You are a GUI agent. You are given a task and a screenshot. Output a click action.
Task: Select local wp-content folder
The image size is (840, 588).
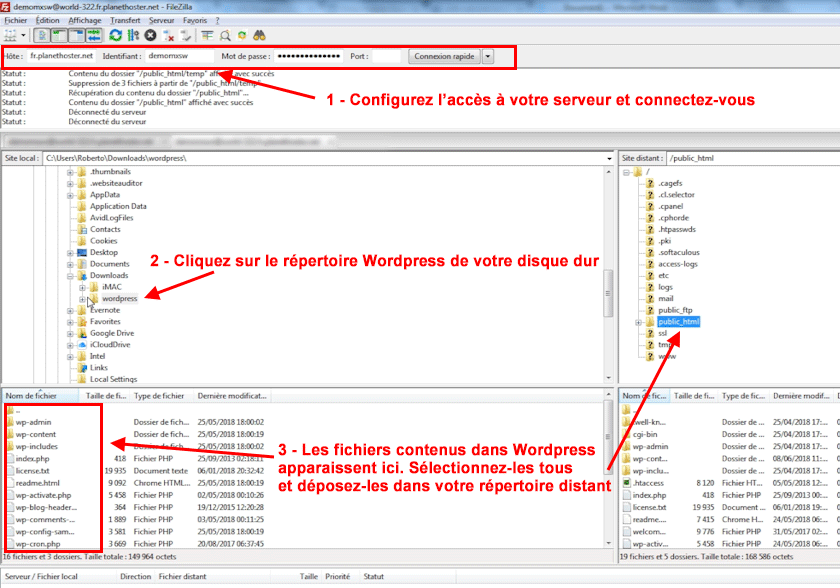coord(35,434)
